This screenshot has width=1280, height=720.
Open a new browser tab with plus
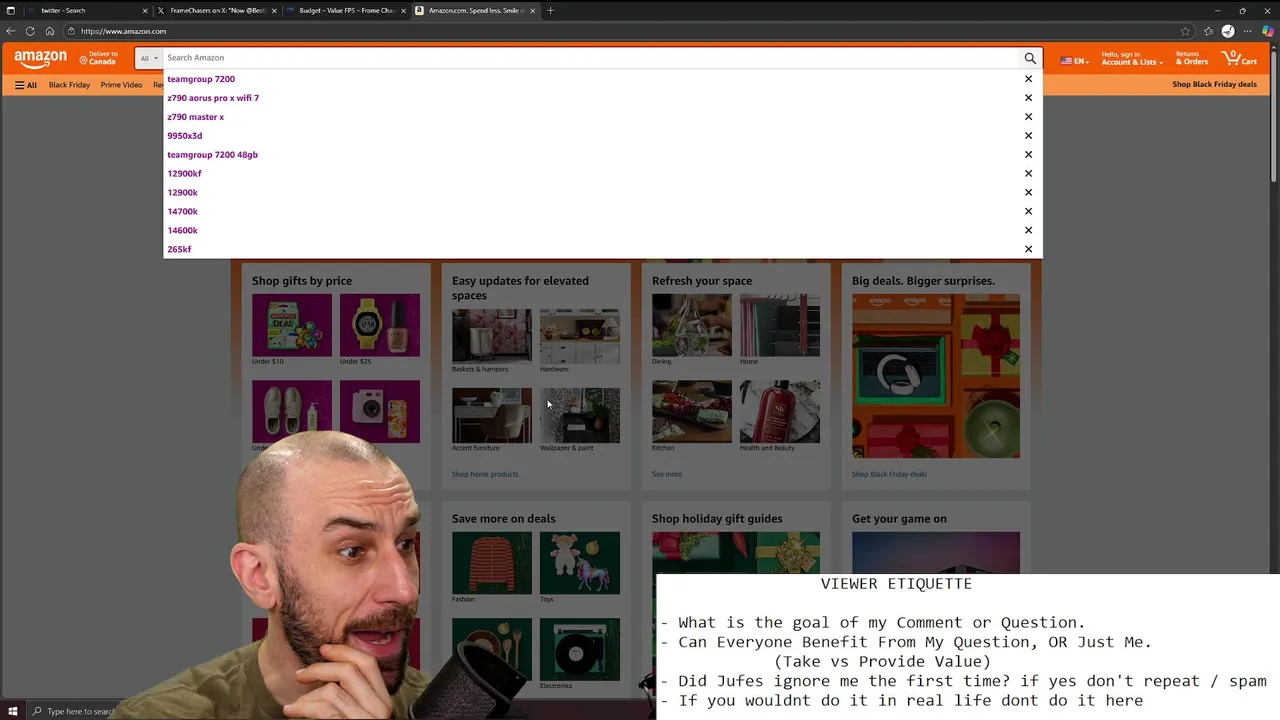click(550, 10)
